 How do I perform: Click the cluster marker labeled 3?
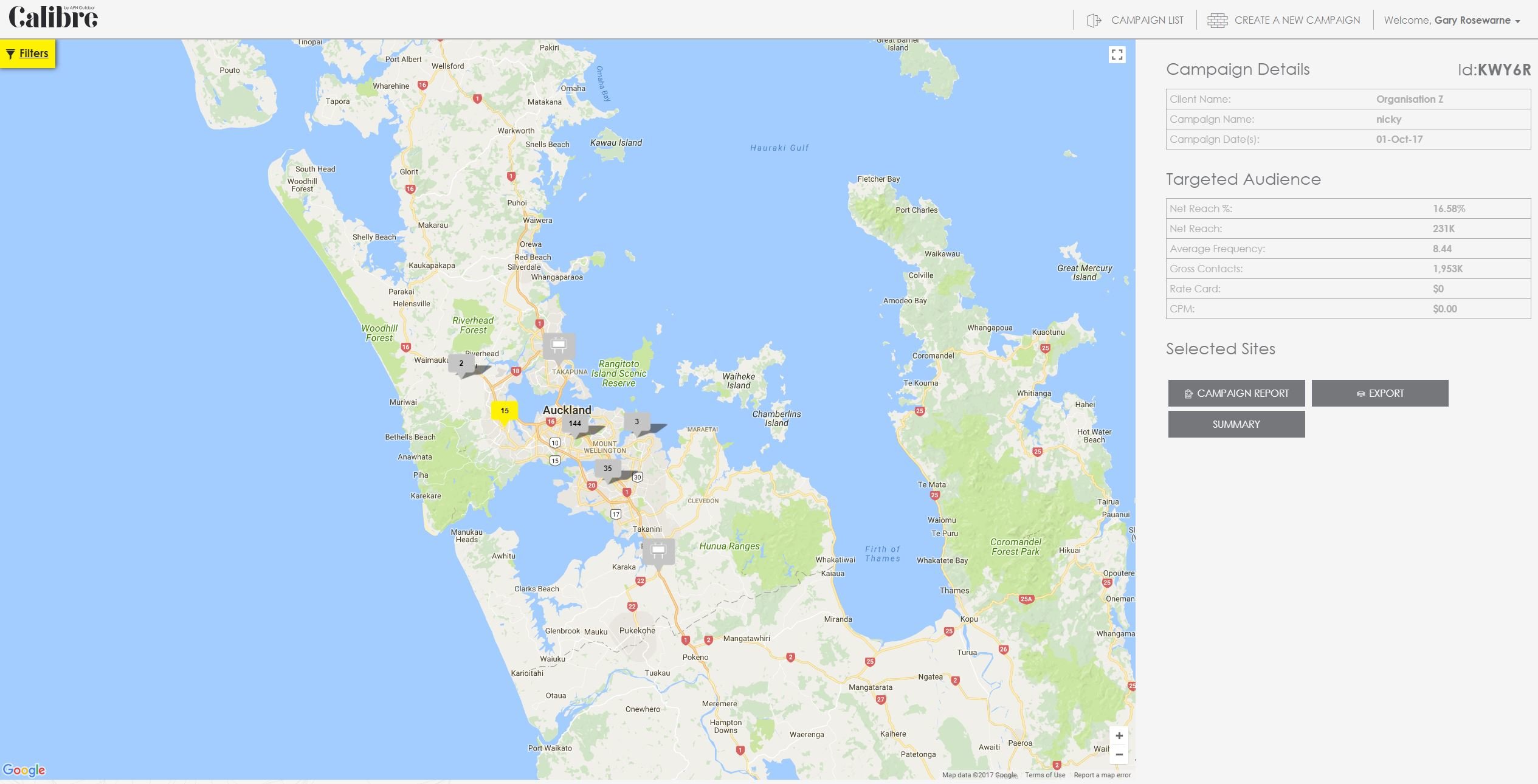[636, 422]
